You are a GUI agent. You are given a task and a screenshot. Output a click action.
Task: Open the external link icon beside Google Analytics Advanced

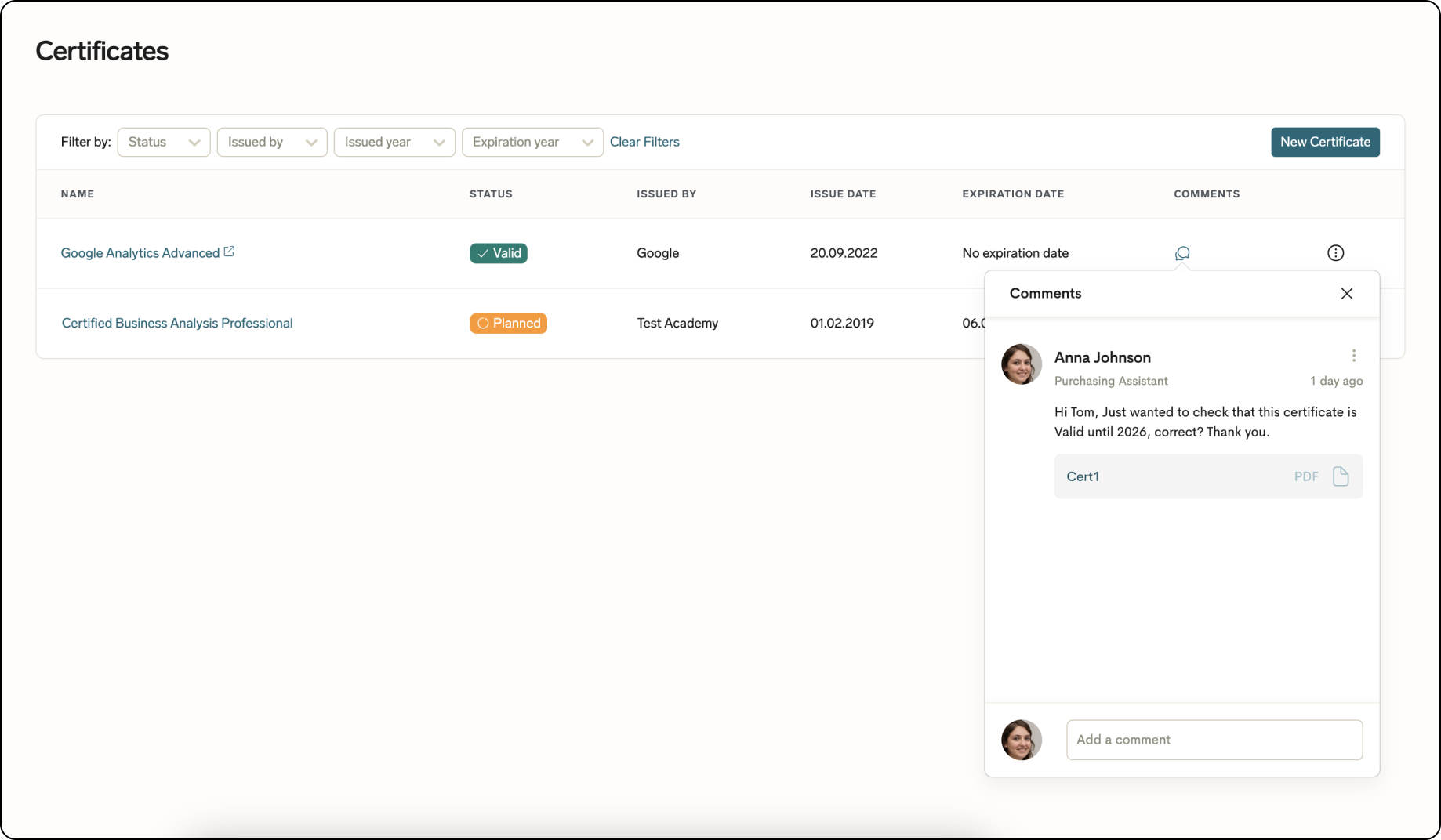(x=229, y=250)
